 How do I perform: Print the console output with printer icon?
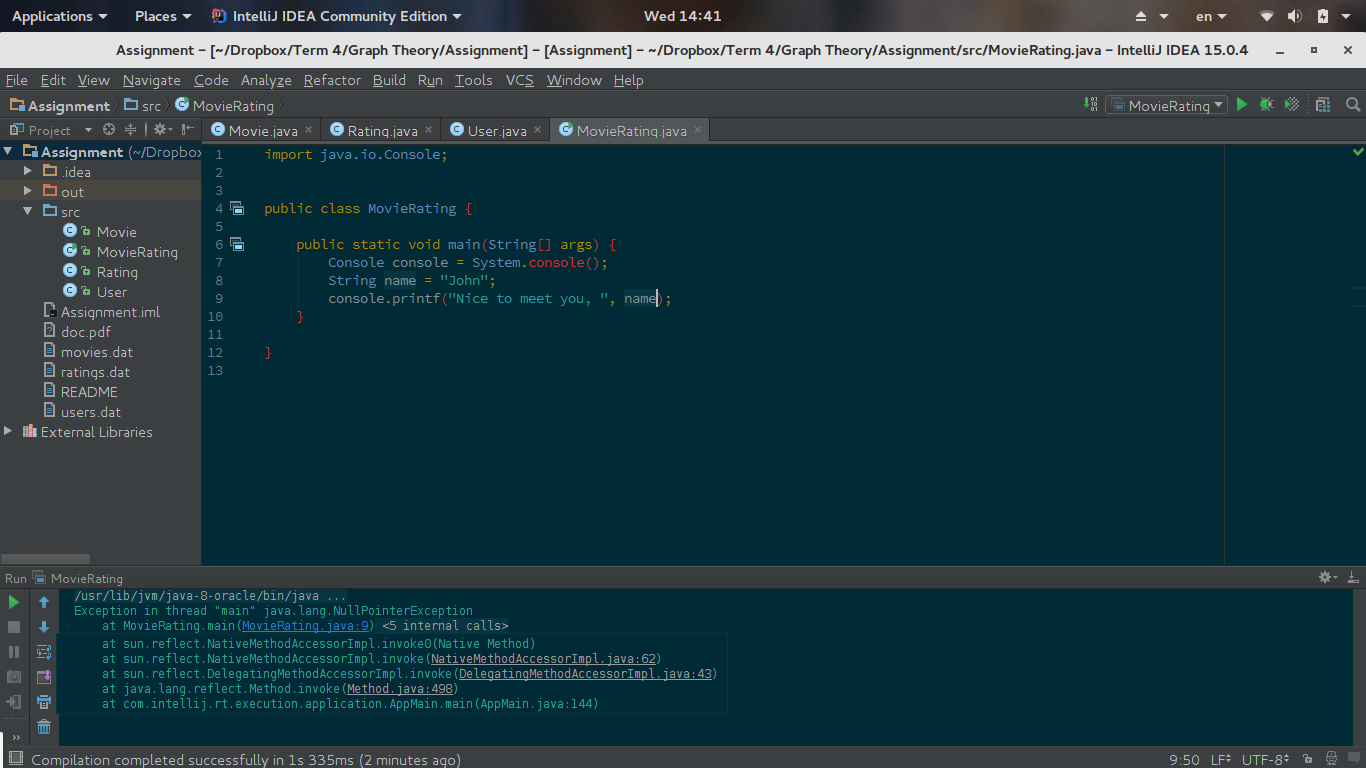pyautogui.click(x=44, y=702)
